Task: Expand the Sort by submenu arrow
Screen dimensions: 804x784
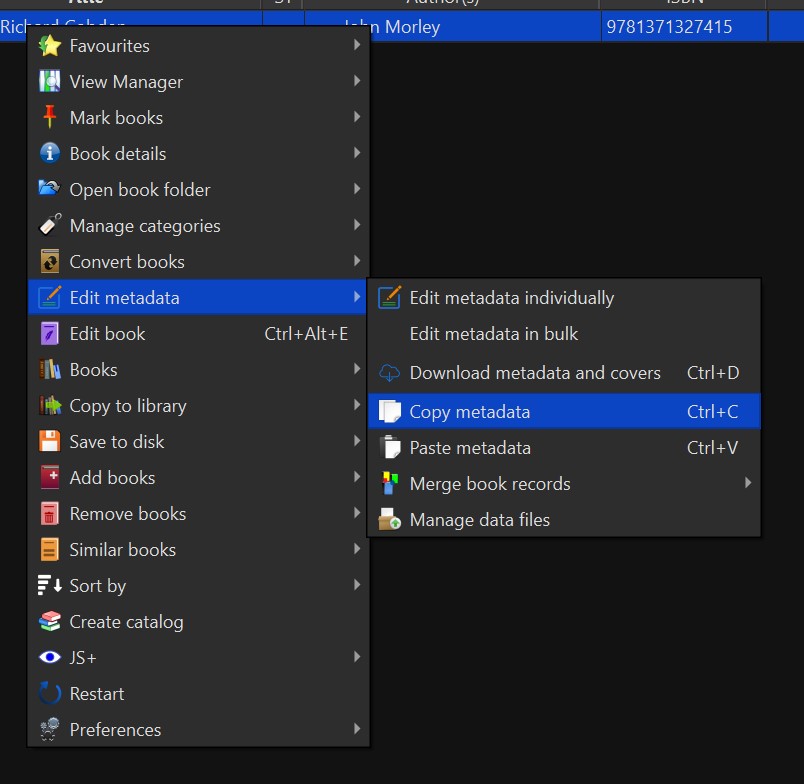Action: [357, 586]
